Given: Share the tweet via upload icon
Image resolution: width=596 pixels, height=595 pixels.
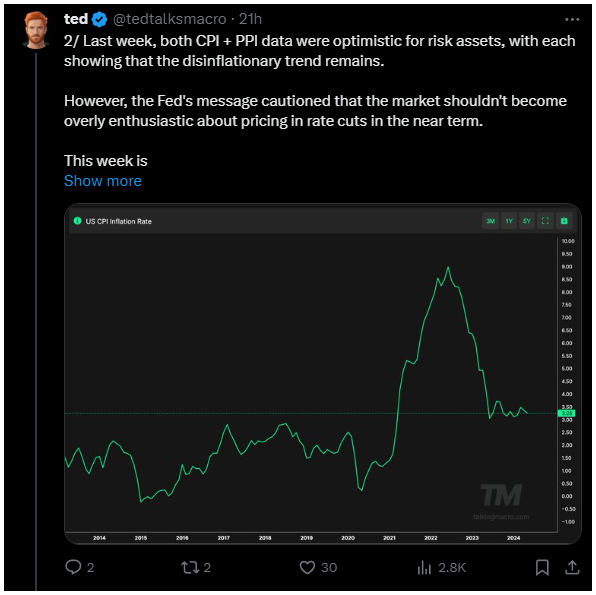Looking at the screenshot, I should 572,567.
